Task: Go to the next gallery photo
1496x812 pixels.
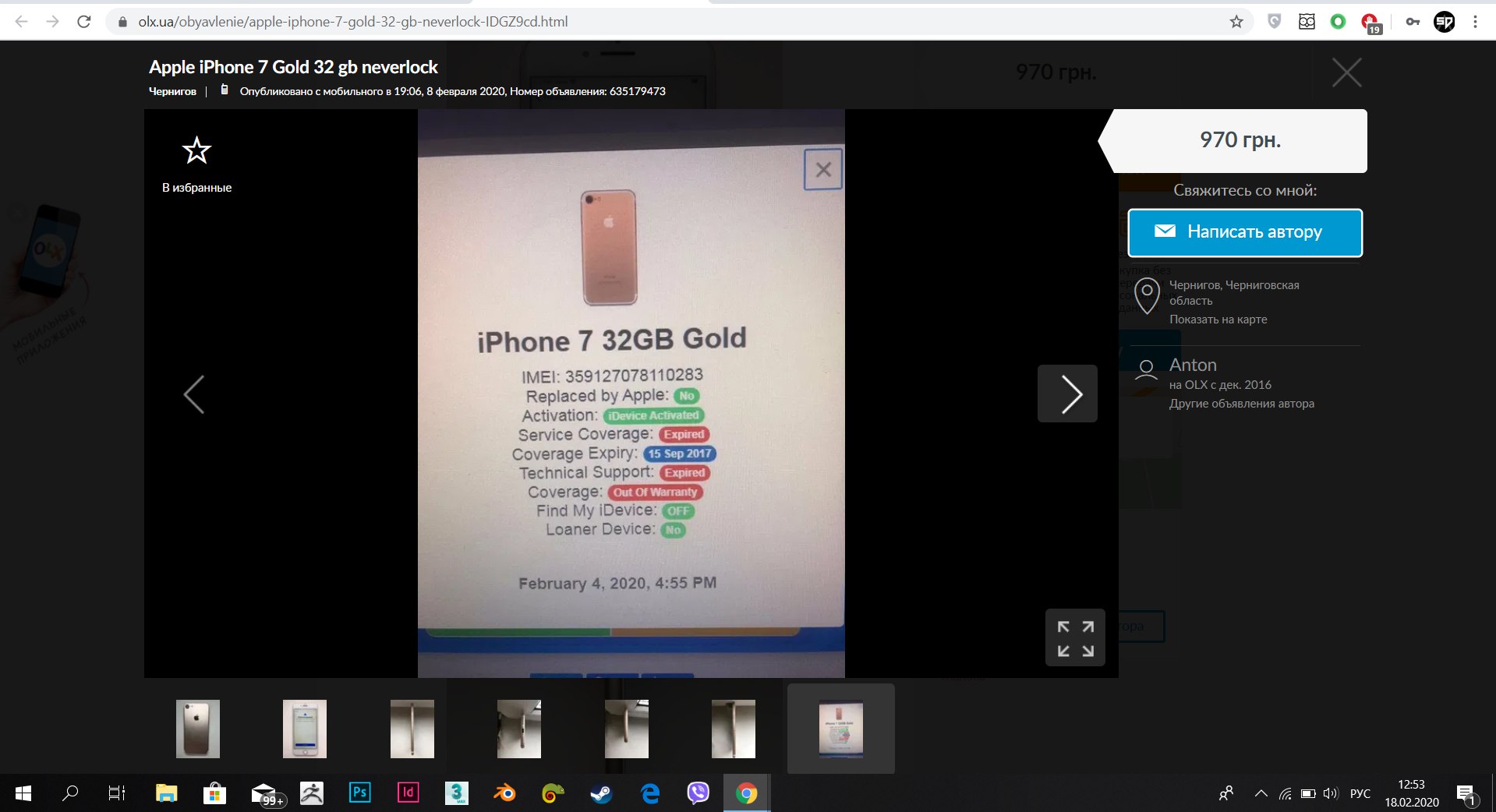Action: [1067, 394]
